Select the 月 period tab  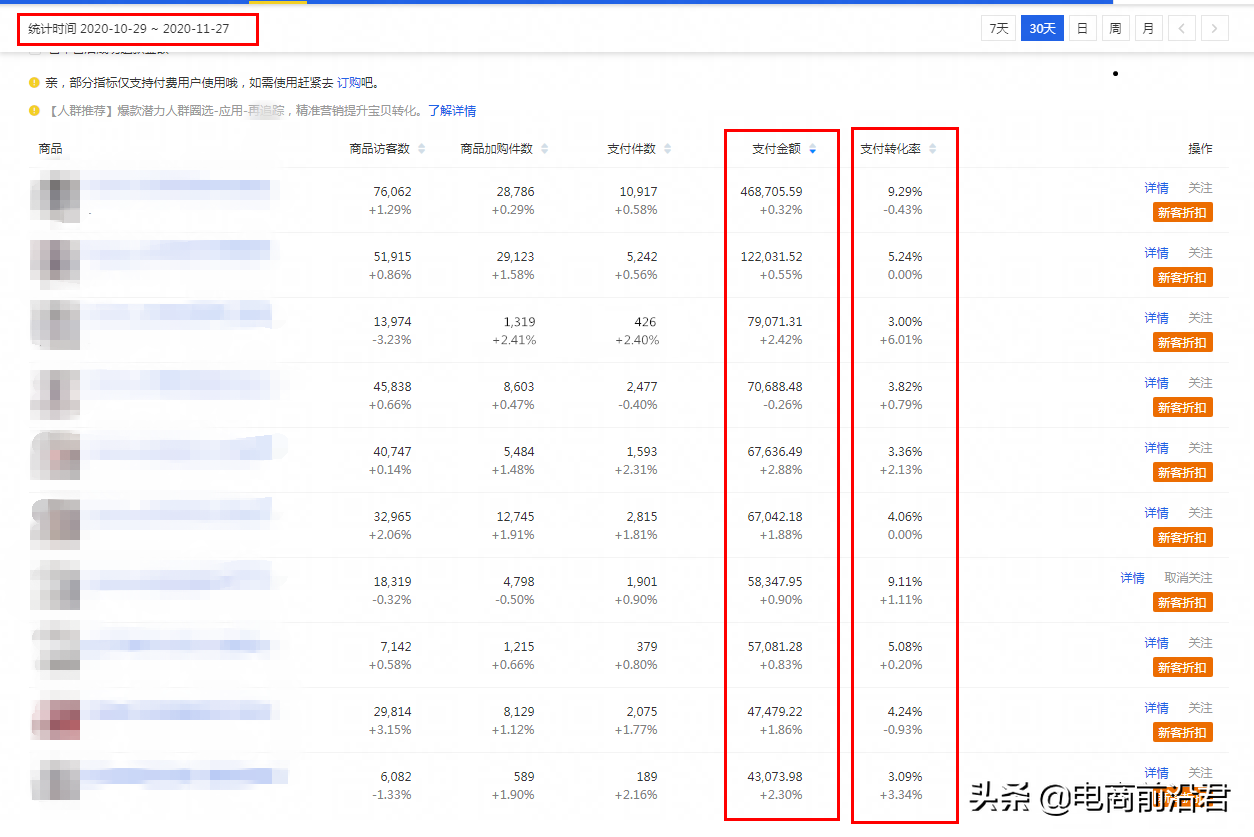1147,28
